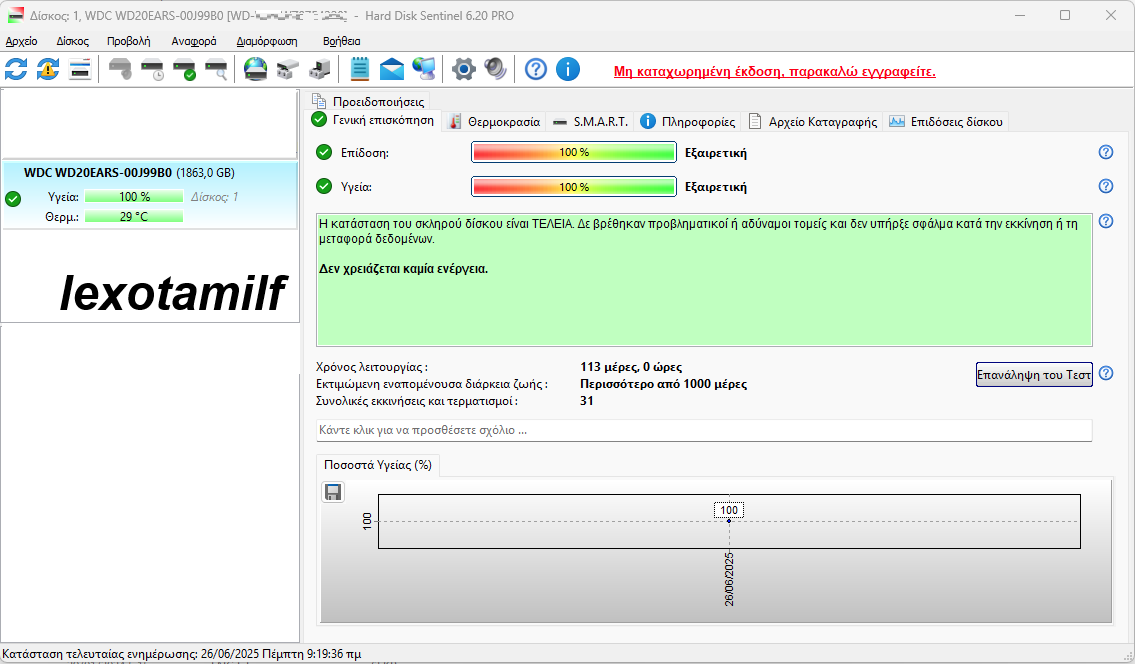Click the disk panel window icon in toolbar
This screenshot has width=1135, height=664.
click(80, 70)
